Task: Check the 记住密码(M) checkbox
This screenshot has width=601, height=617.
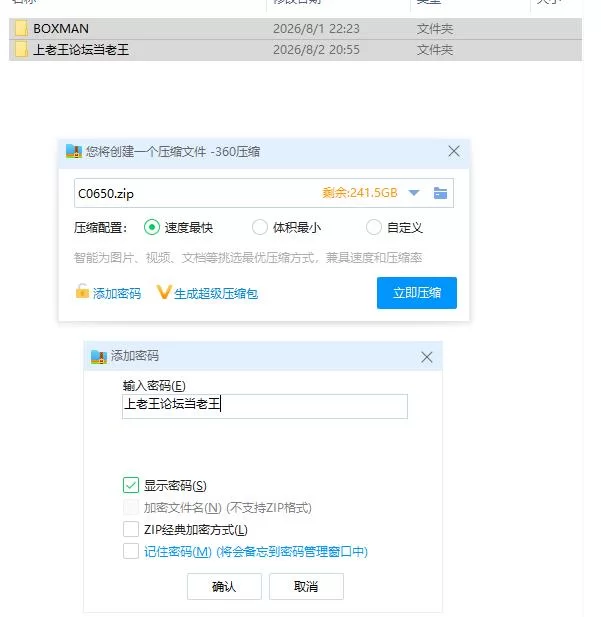Action: tap(131, 551)
